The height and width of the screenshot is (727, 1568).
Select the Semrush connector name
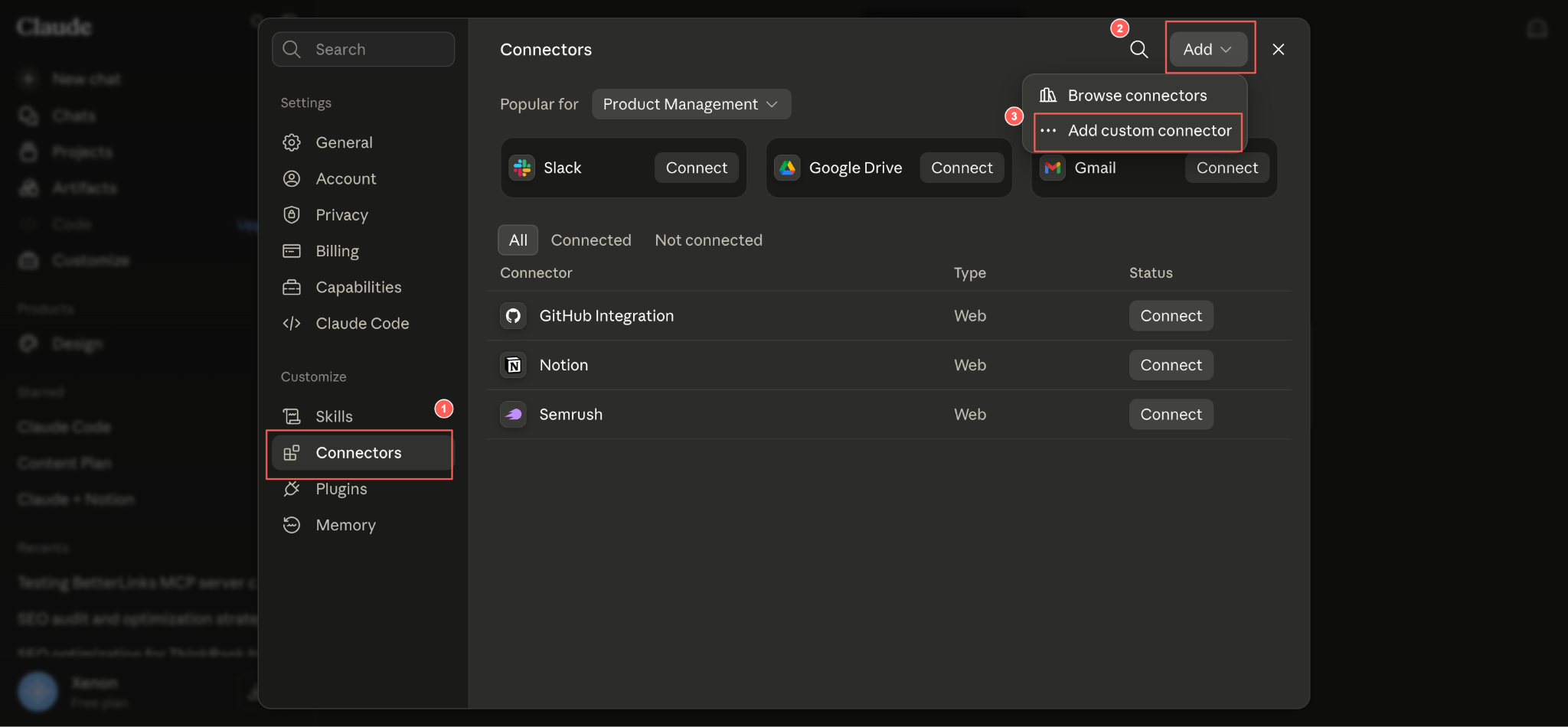point(570,414)
